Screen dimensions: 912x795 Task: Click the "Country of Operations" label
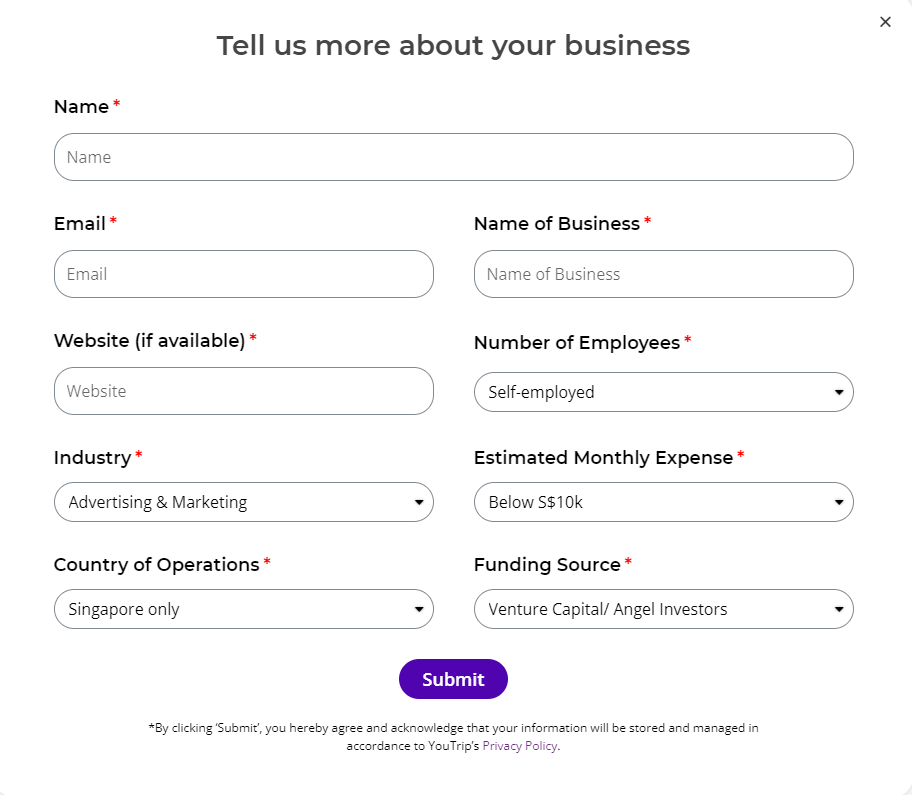point(157,564)
